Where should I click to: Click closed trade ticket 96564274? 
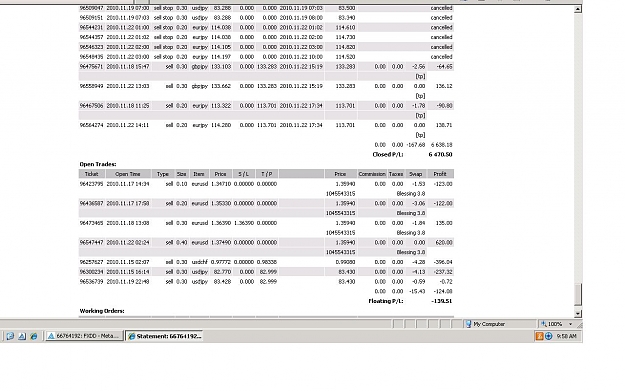pyautogui.click(x=92, y=125)
